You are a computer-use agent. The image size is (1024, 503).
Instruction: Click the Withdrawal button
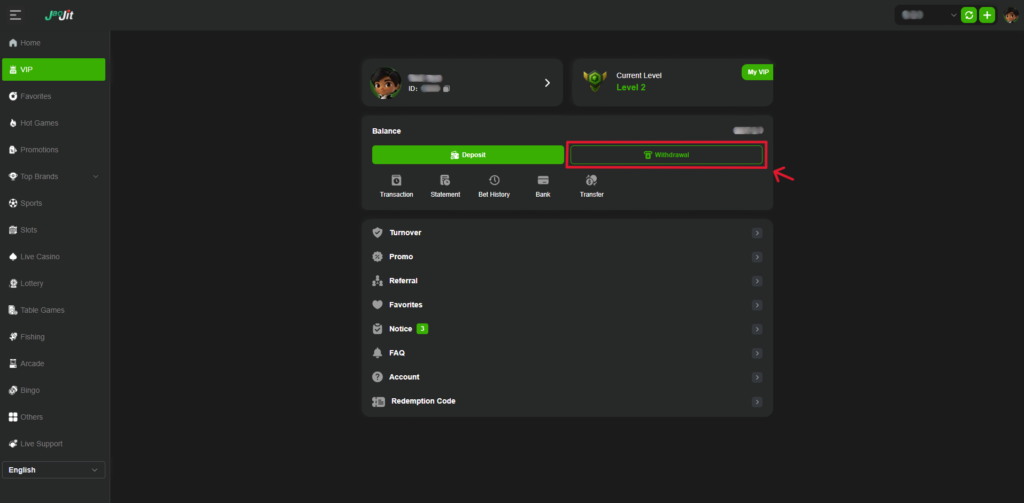(666, 155)
